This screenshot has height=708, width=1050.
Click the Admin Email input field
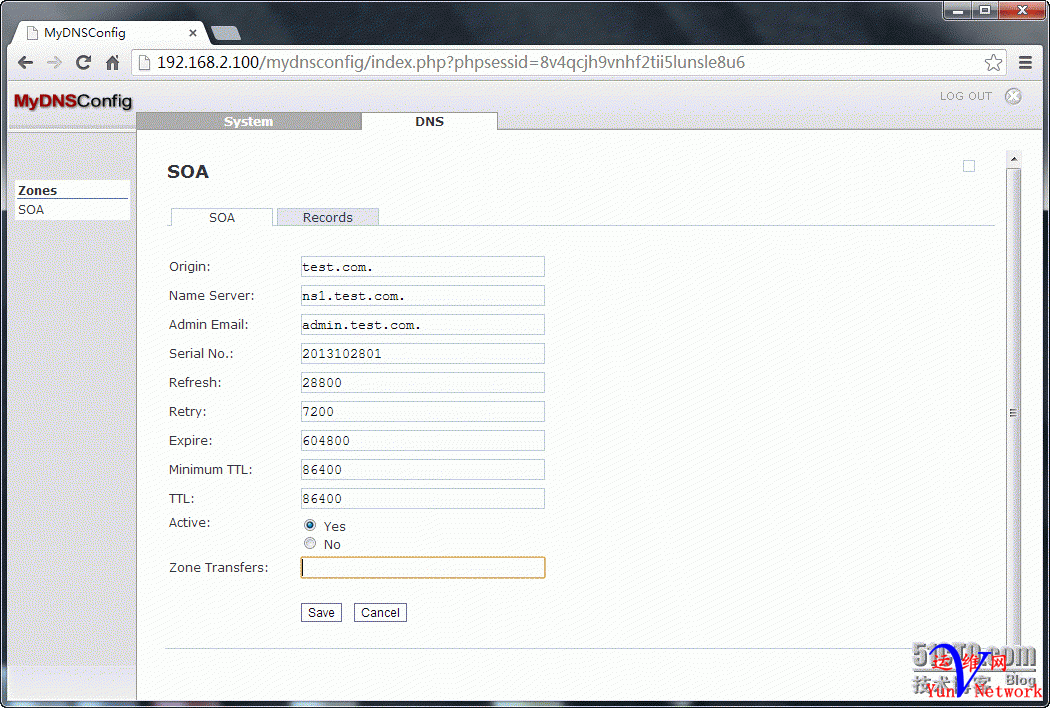(x=423, y=325)
